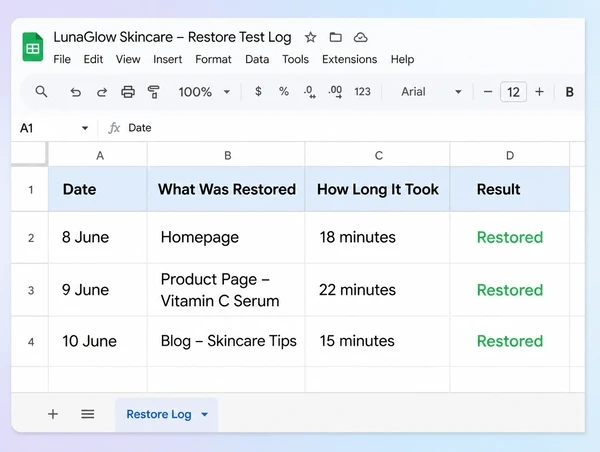Open the Edit menu
This screenshot has width=600, height=452.
(93, 59)
